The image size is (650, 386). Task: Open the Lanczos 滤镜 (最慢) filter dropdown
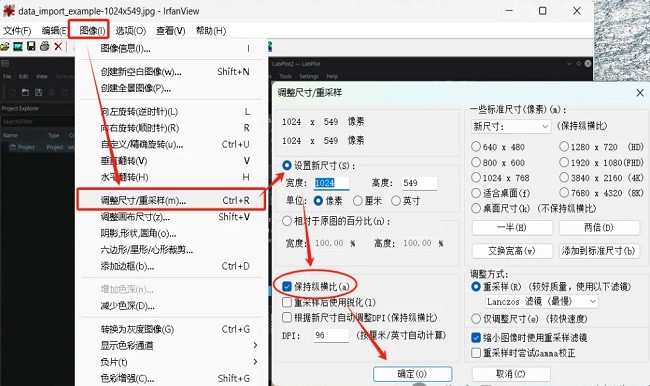542,301
